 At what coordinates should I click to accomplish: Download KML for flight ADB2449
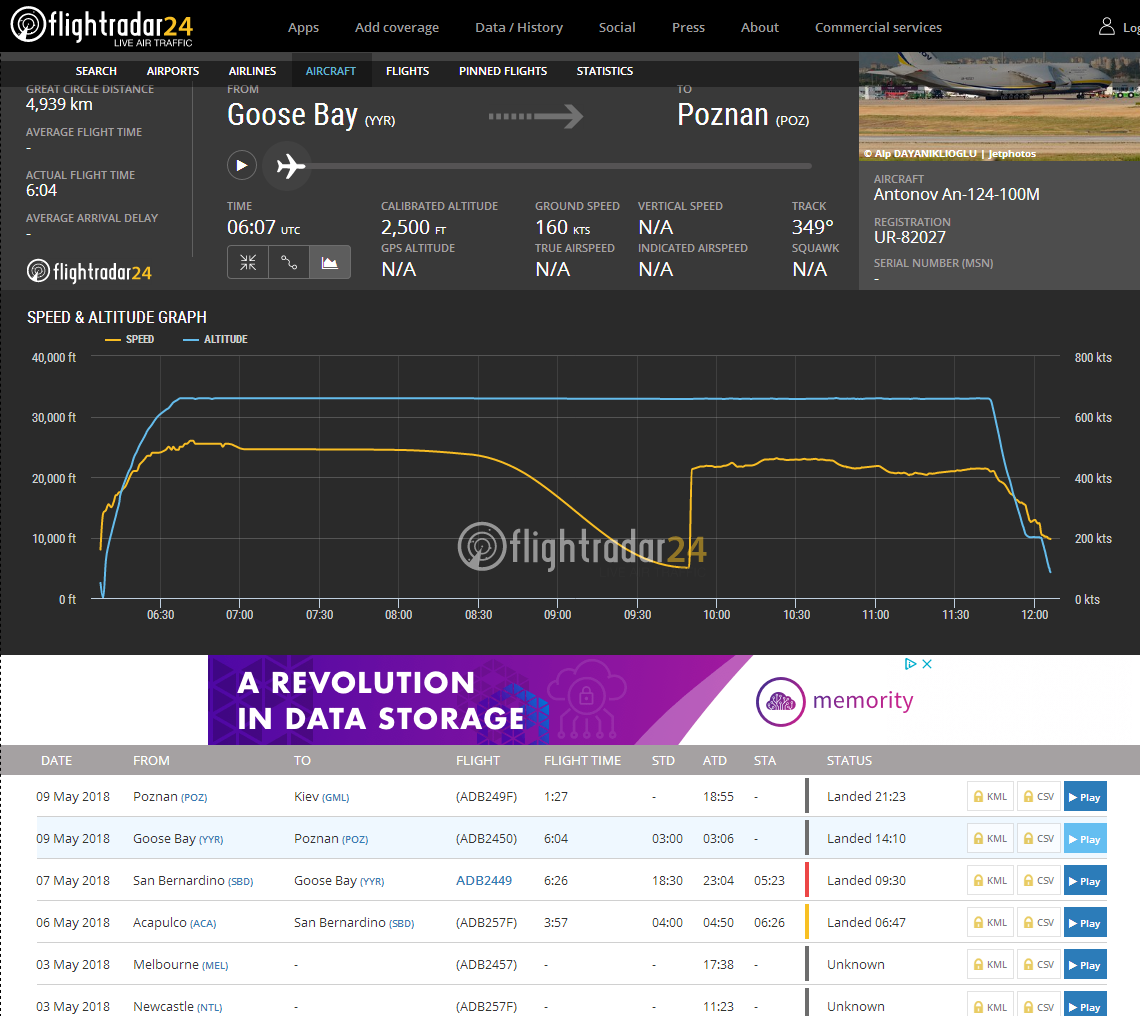click(990, 881)
